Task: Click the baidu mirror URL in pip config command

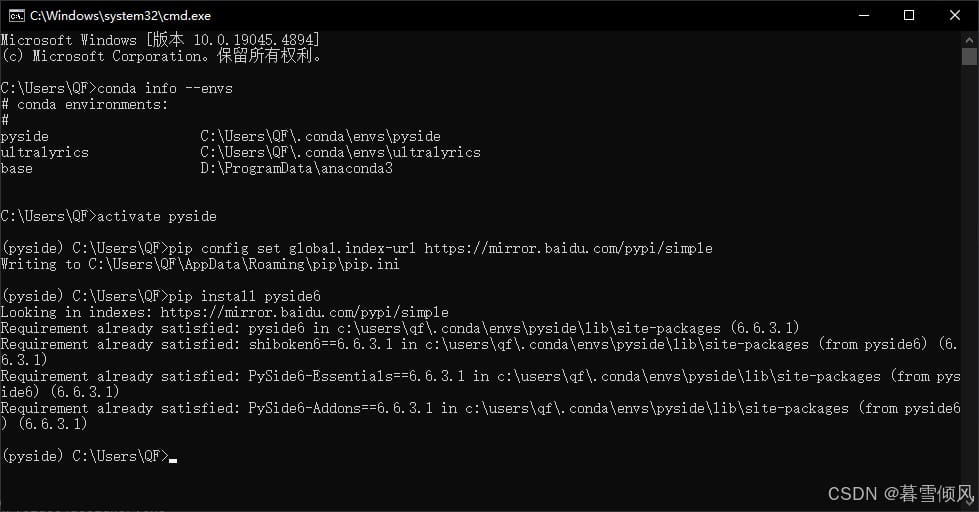Action: tap(568, 248)
